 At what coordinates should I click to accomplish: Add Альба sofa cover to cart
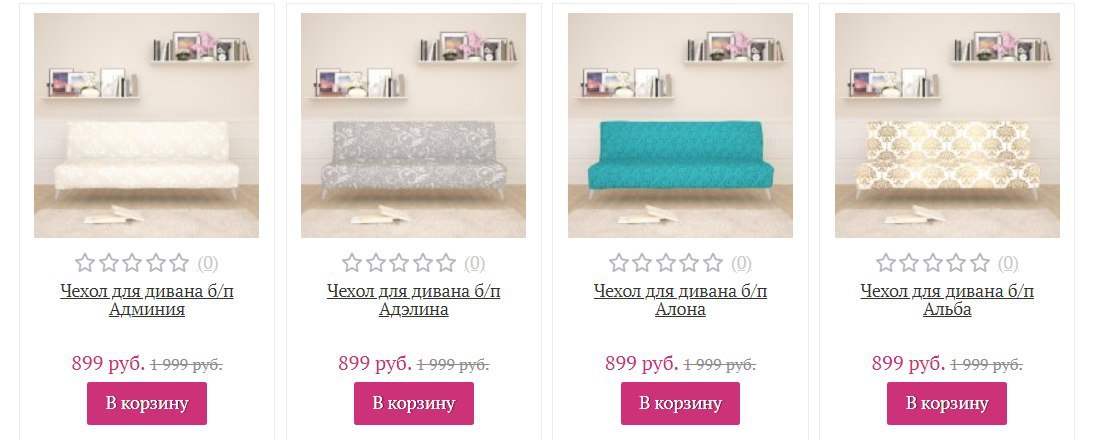(947, 403)
